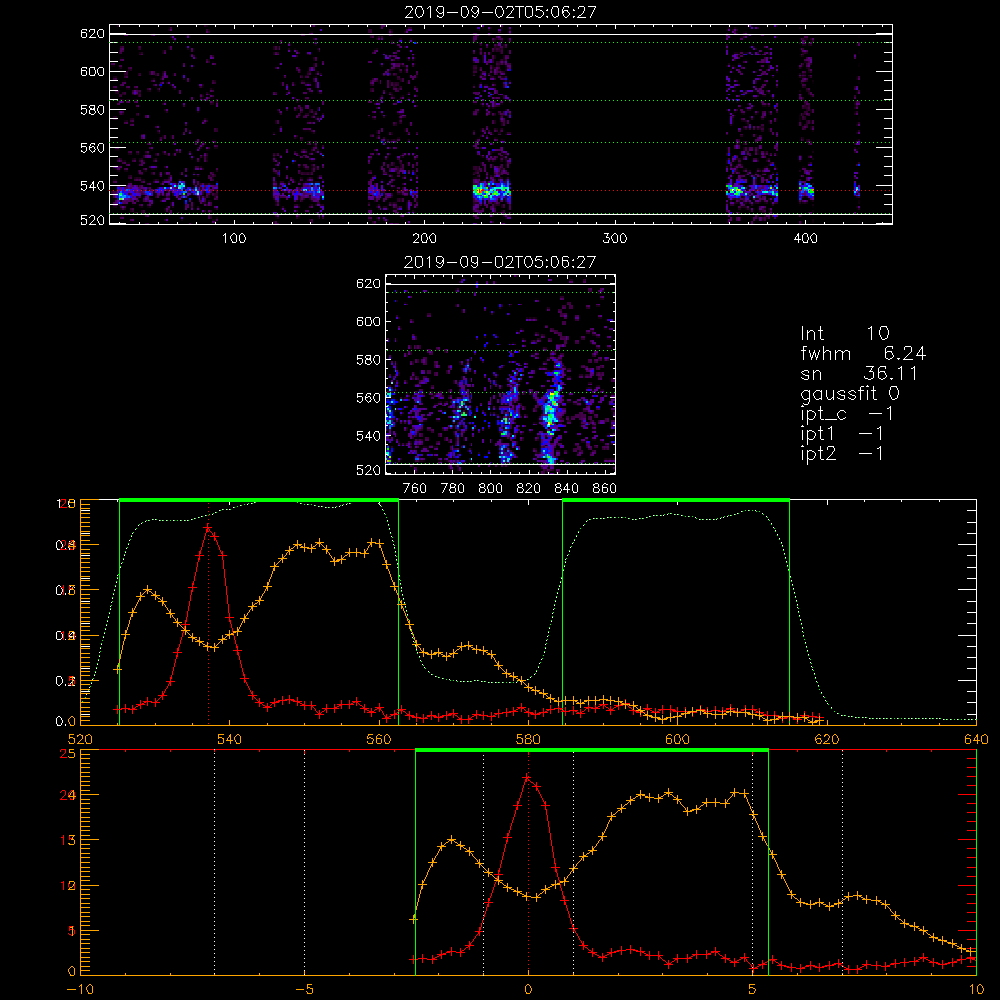Click the x-axis label 400 of top spectrogram
This screenshot has height=1000, width=1000.
coord(805,239)
